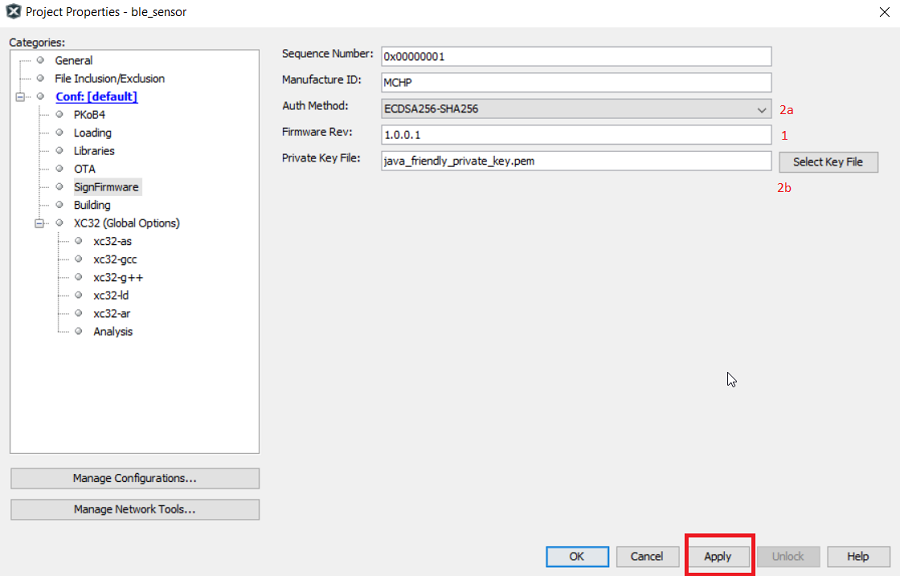Select the General category

[x=73, y=61]
